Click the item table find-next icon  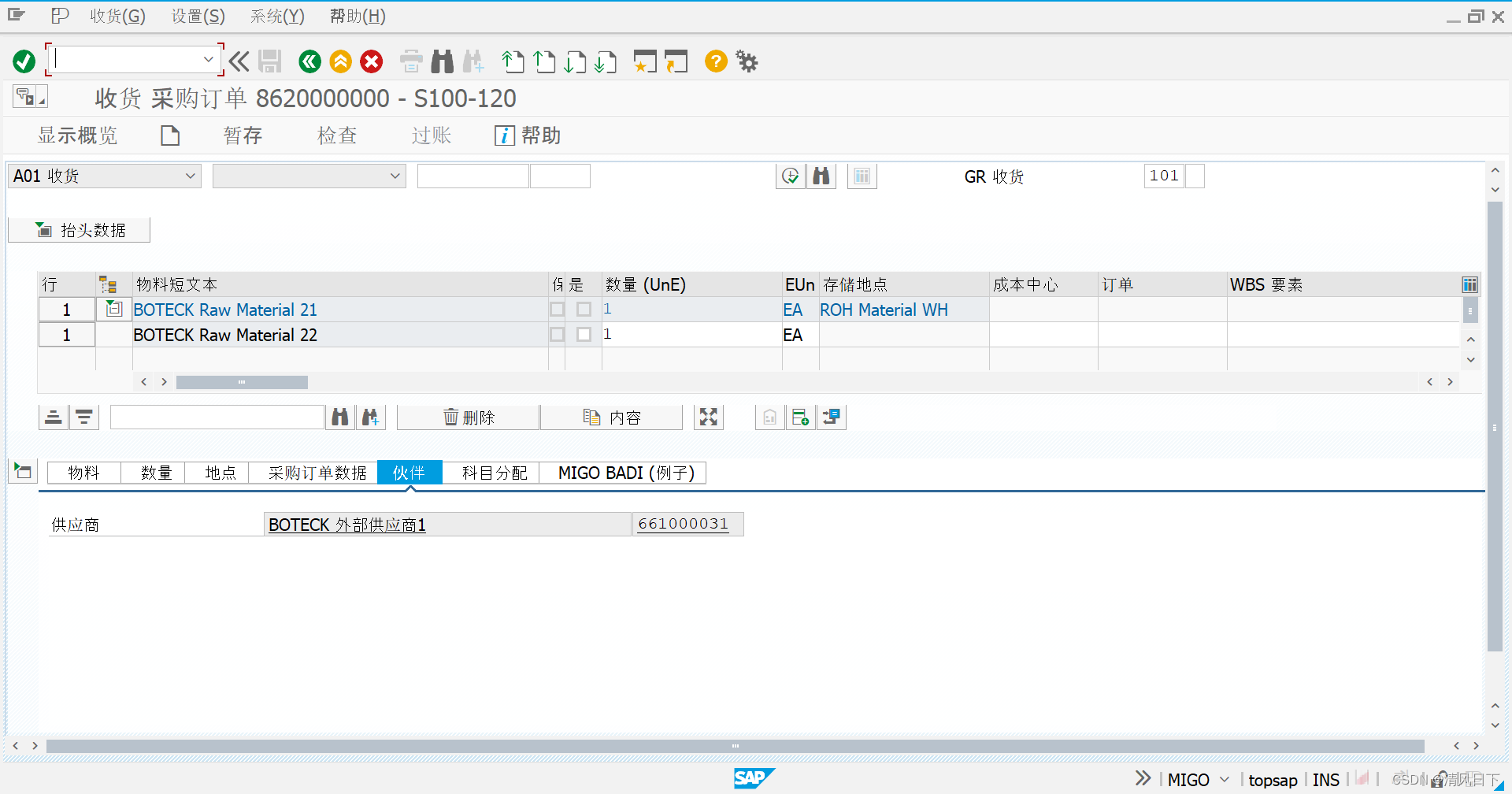371,417
